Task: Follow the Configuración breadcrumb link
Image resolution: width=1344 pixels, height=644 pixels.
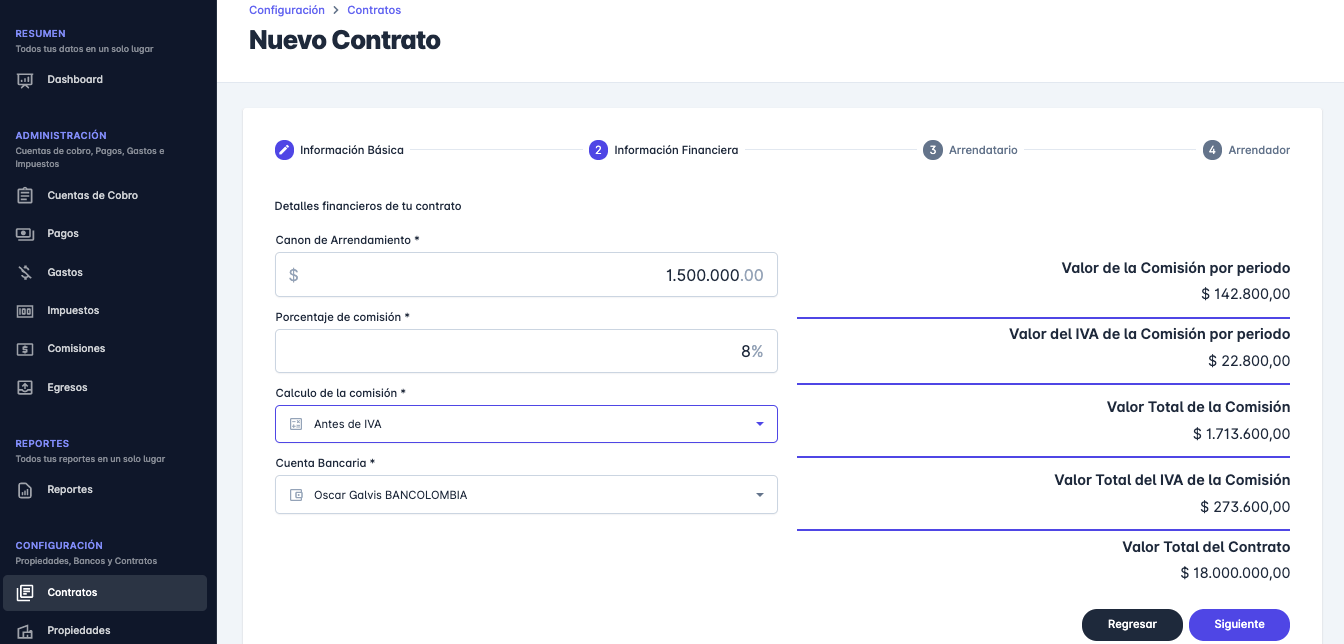Action: coord(286,10)
